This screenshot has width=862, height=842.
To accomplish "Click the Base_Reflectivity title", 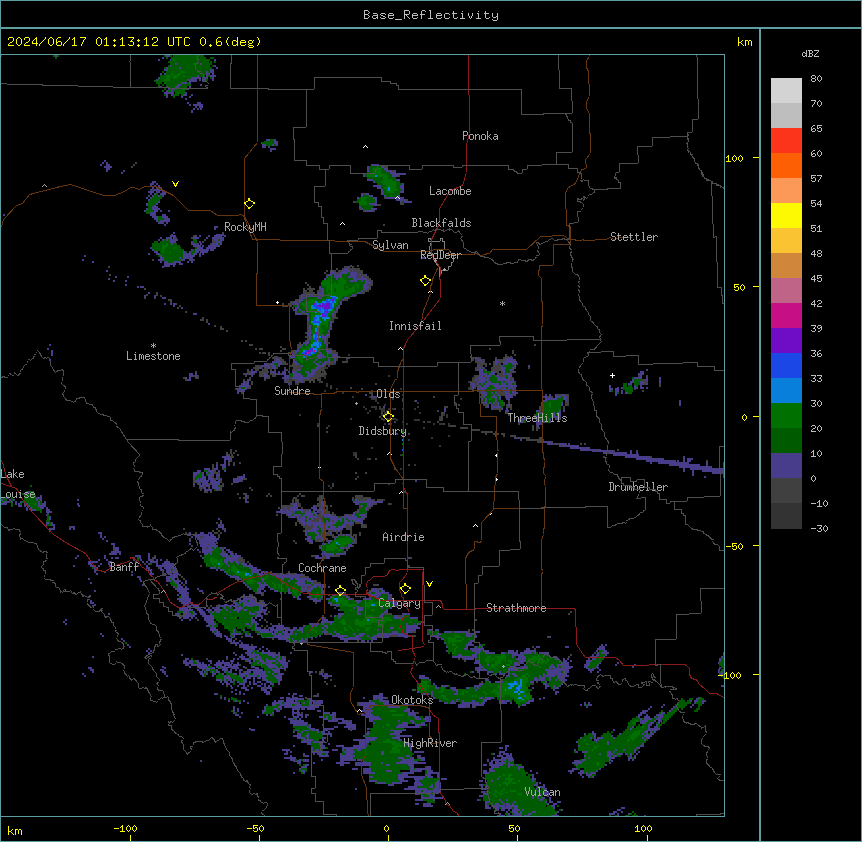I will (431, 15).
